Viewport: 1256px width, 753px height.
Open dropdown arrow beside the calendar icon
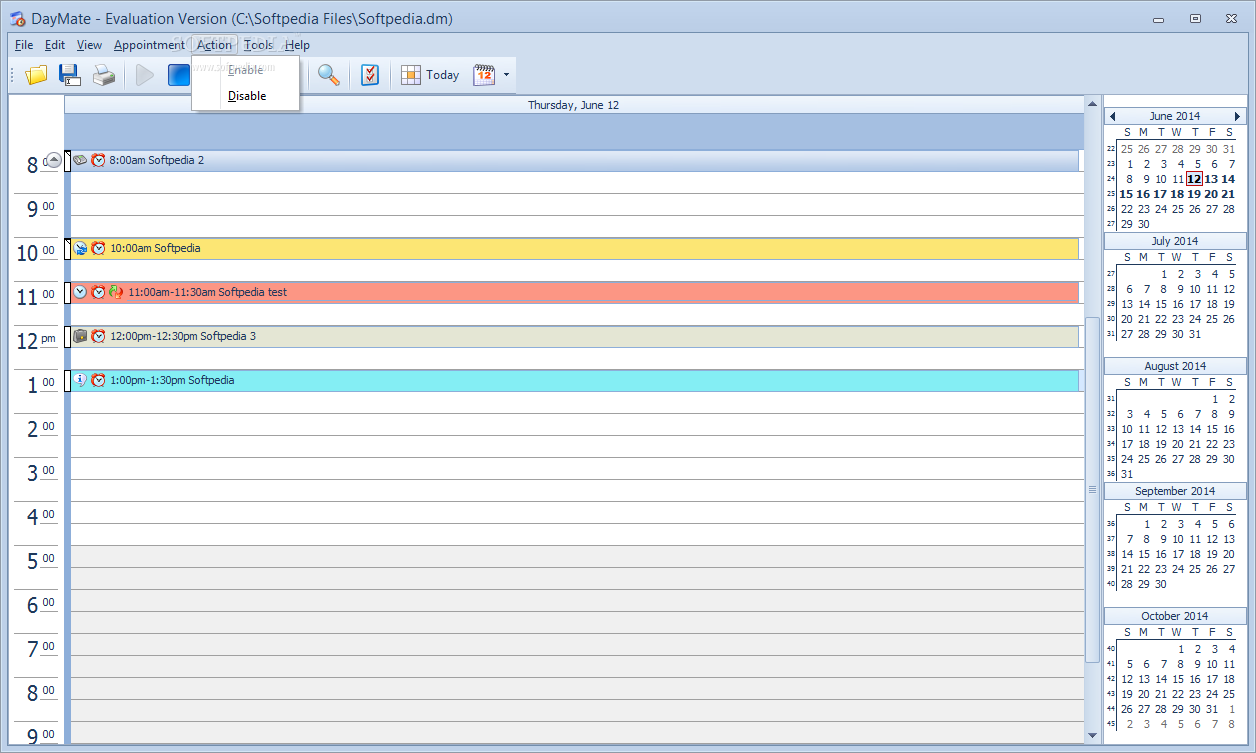[x=506, y=75]
